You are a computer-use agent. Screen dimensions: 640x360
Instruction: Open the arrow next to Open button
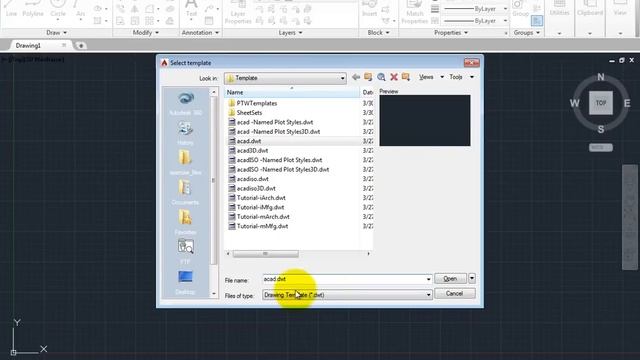tap(472, 278)
